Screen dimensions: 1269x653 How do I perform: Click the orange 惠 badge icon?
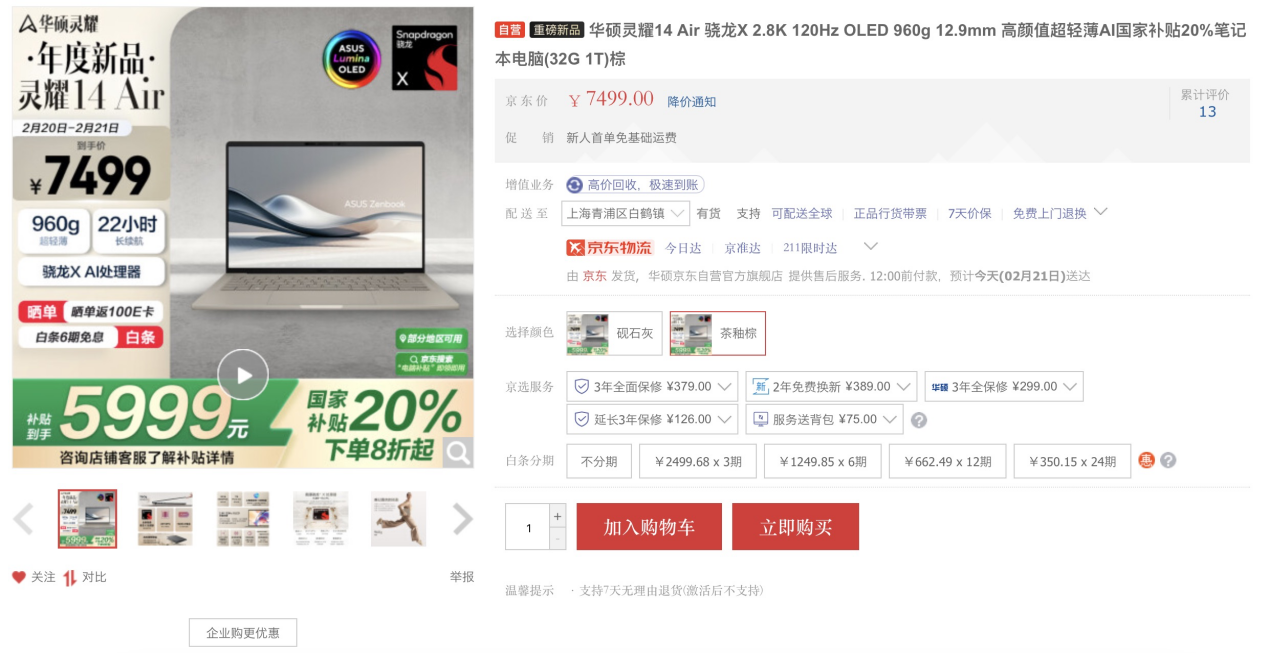[1147, 461]
